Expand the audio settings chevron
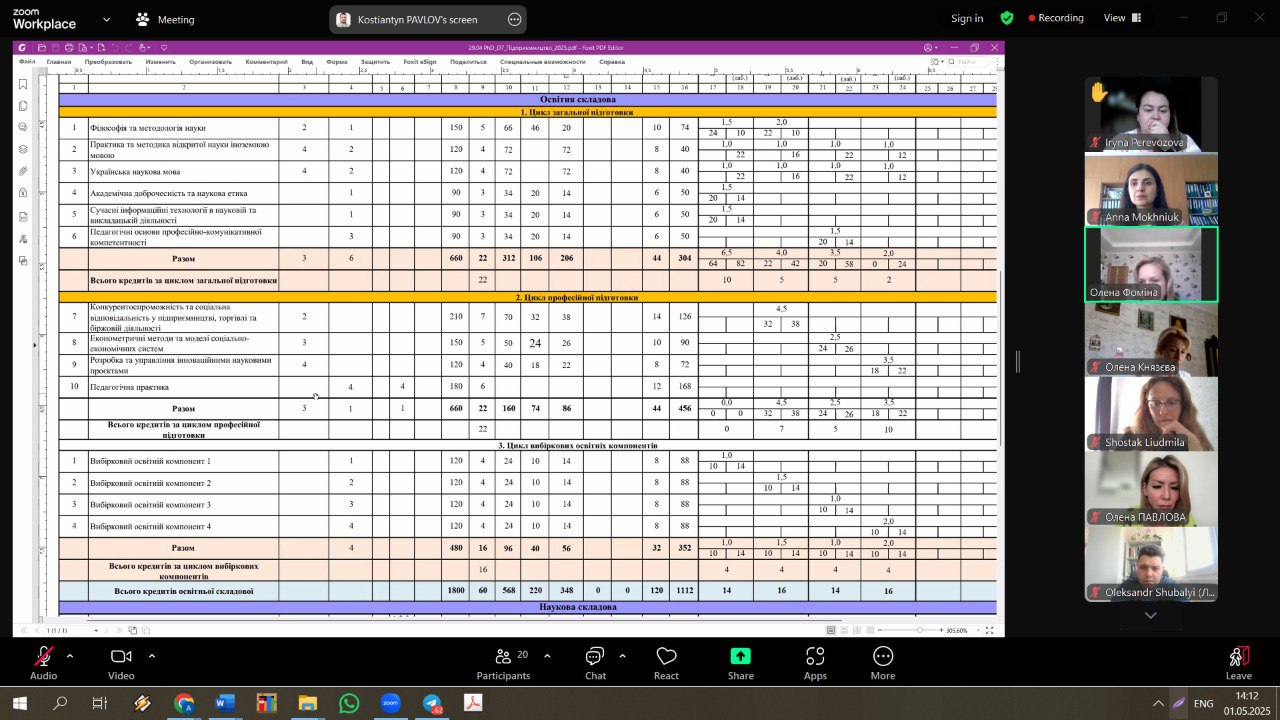 click(x=70, y=656)
